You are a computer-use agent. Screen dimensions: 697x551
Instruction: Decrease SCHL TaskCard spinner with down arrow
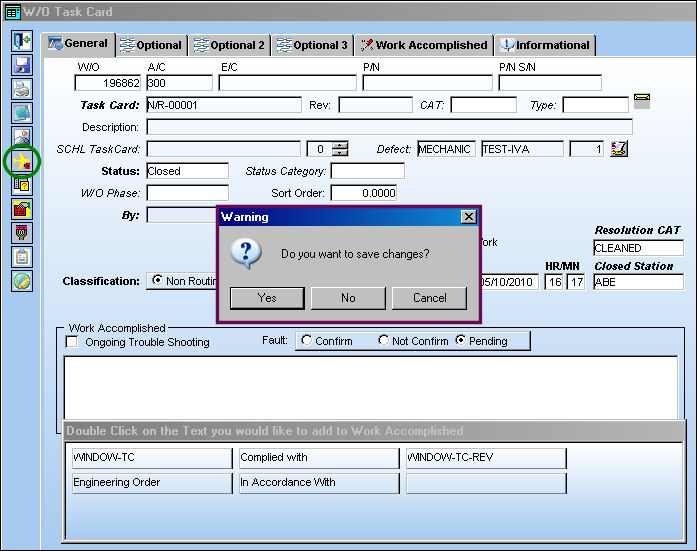click(x=340, y=152)
